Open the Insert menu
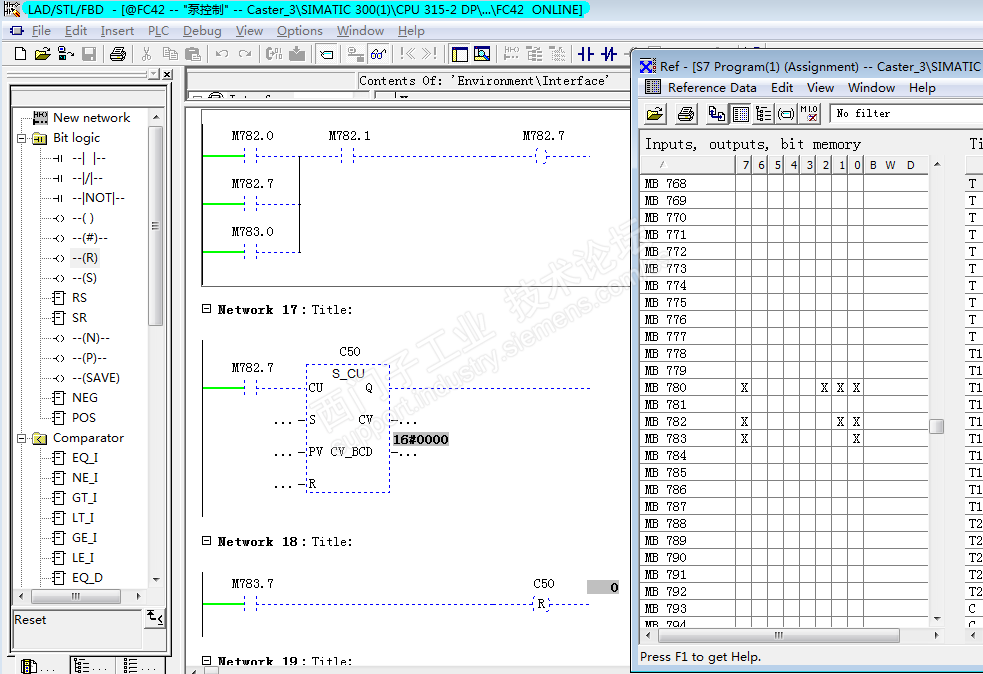983x674 pixels. point(117,31)
